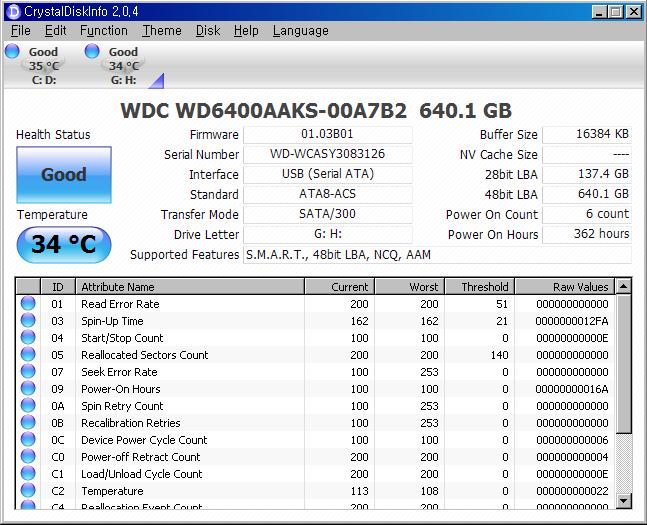This screenshot has height=525, width=647.
Task: Click the serial number WD-WCASY3083126 field
Action: click(x=328, y=154)
